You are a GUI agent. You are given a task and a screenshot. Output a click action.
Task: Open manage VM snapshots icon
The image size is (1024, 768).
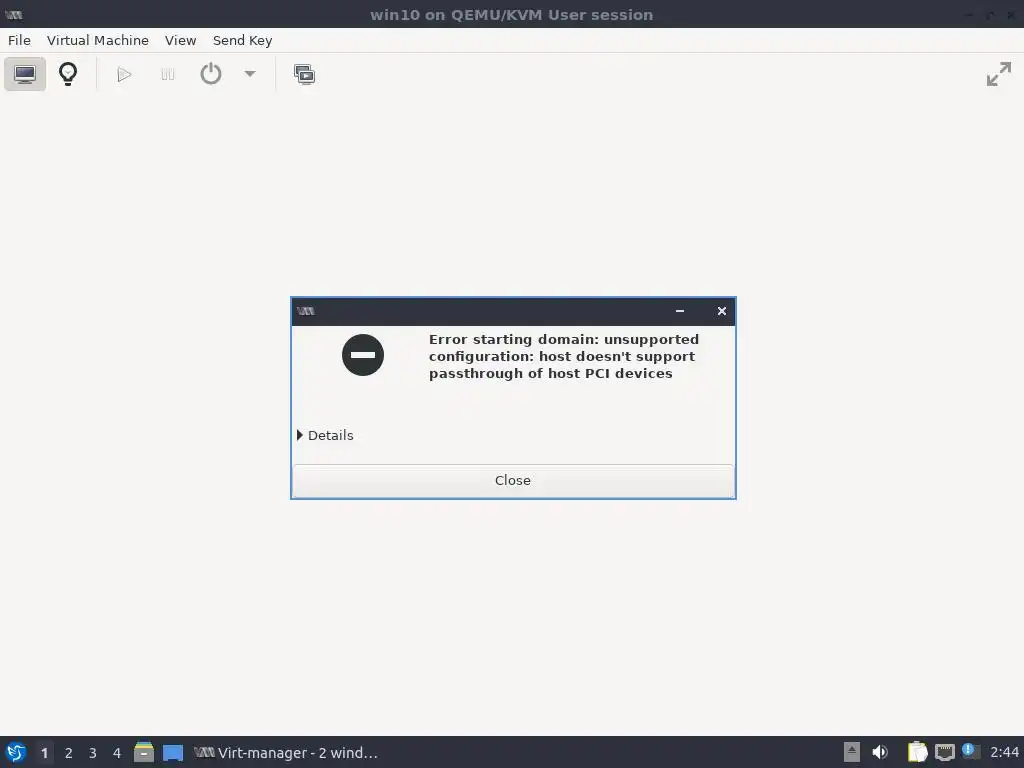[304, 74]
